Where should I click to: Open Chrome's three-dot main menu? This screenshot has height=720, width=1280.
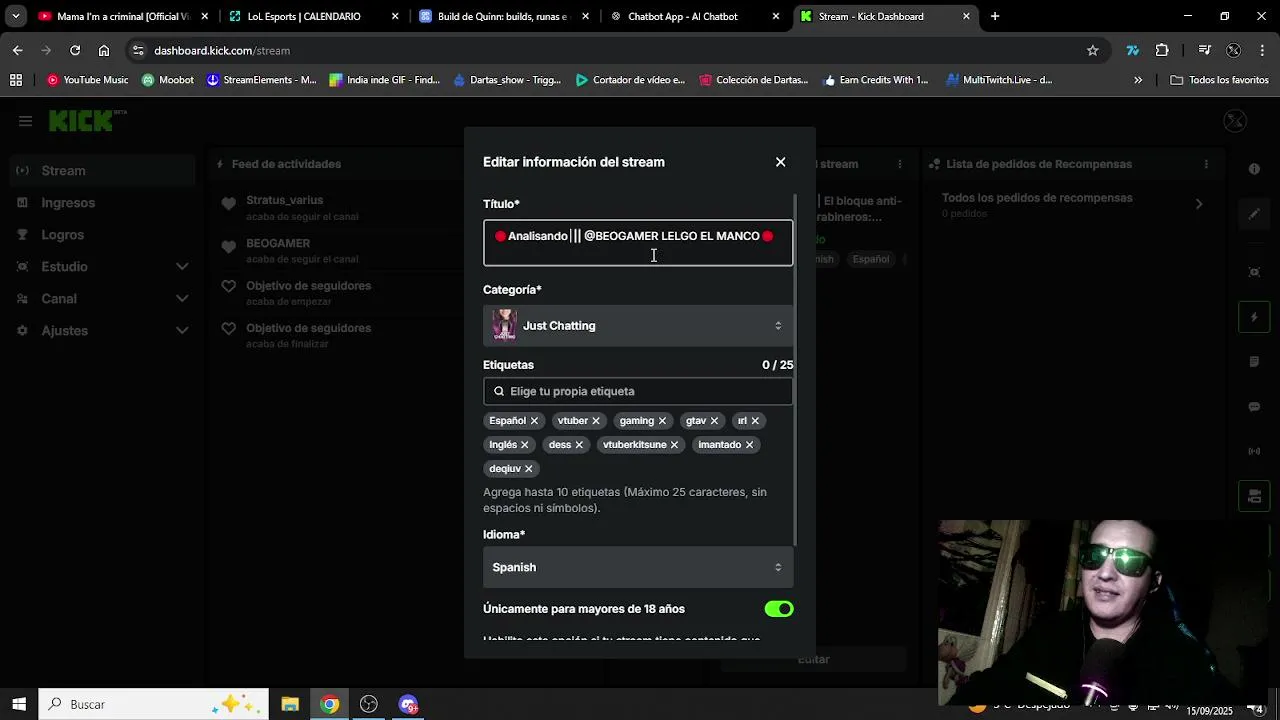[1263, 50]
